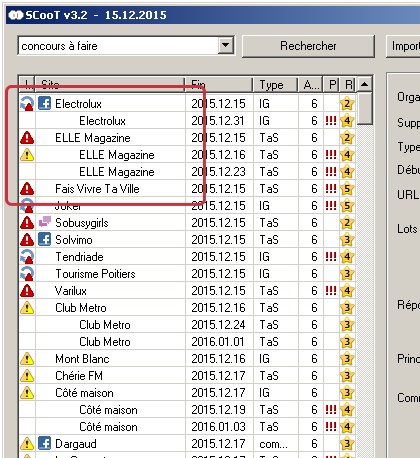Image resolution: width=420 pixels, height=458 pixels.
Task: Select the Côté maison row ending 2016.01.03
Action: tap(187, 427)
